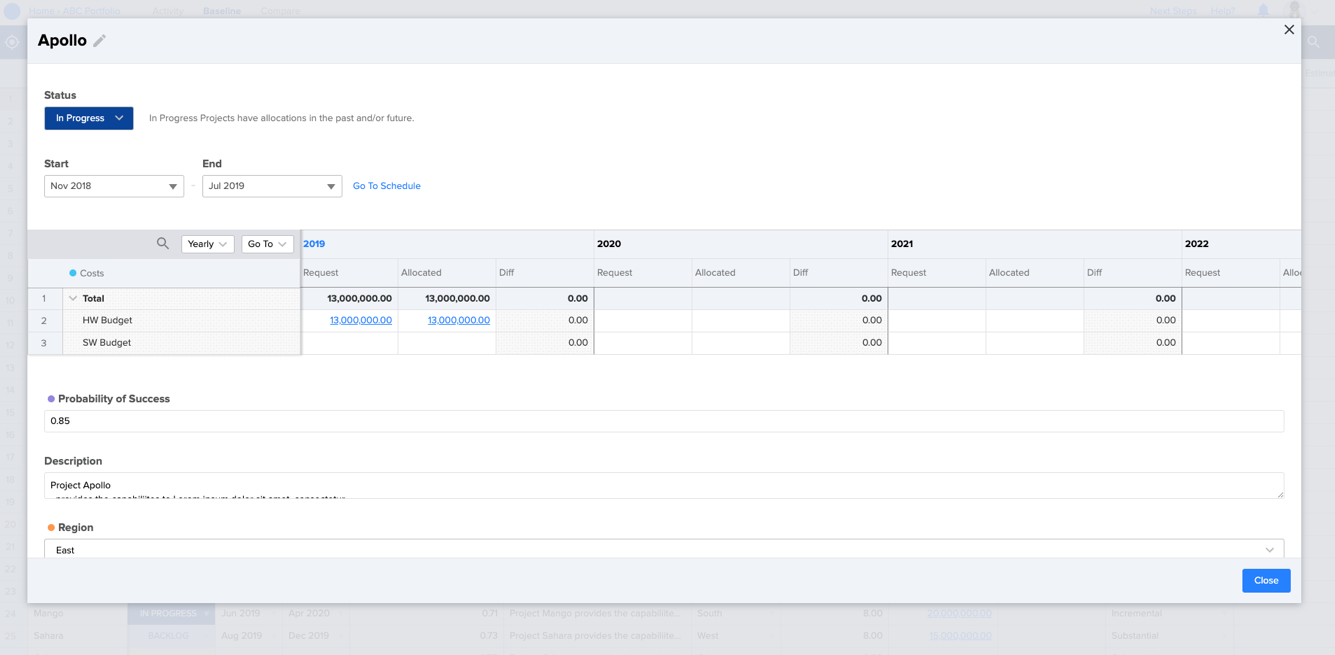Click the 2020 year column header
Viewport: 1335px width, 655px height.
(609, 244)
